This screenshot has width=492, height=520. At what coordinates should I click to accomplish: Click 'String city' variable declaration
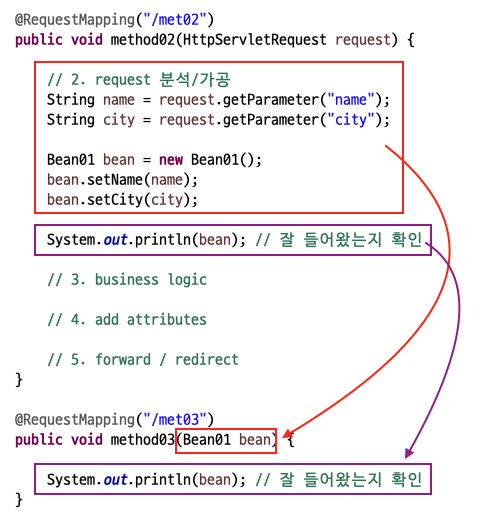click(91, 120)
